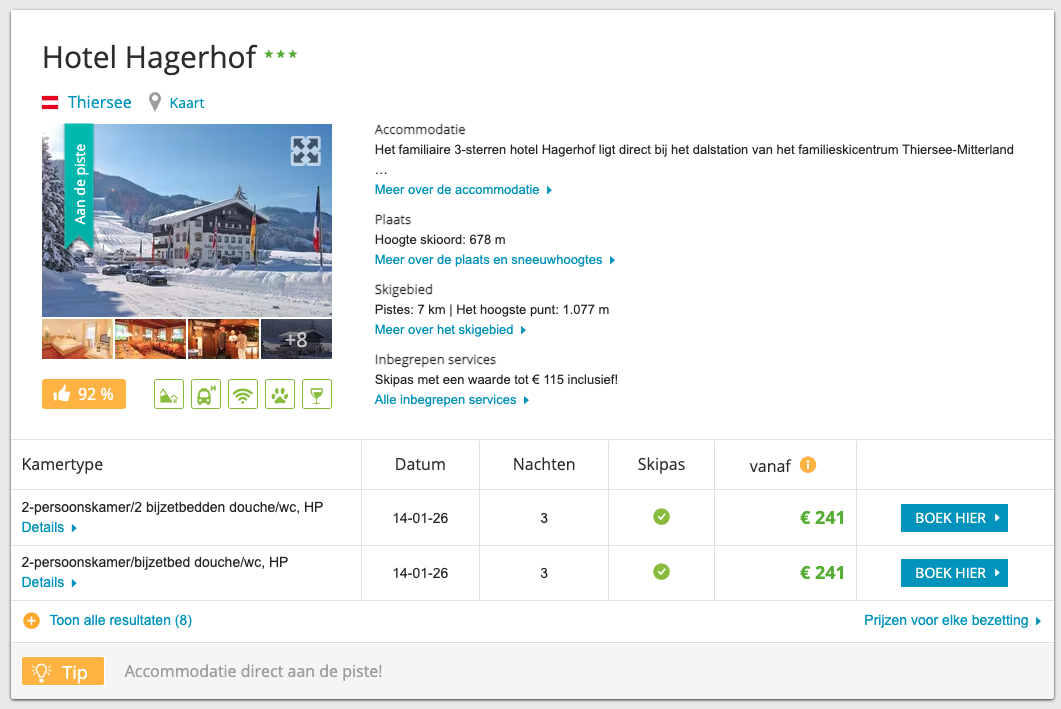Image resolution: width=1061 pixels, height=709 pixels.
Task: Expand Meer over de accommodatie
Action: [x=463, y=190]
